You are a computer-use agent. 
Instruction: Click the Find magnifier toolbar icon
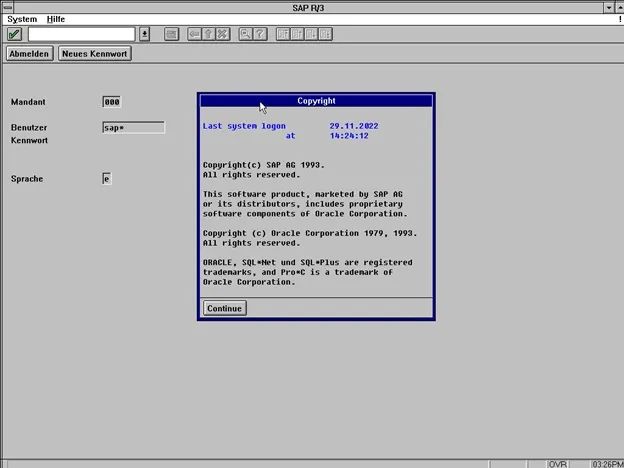246,34
